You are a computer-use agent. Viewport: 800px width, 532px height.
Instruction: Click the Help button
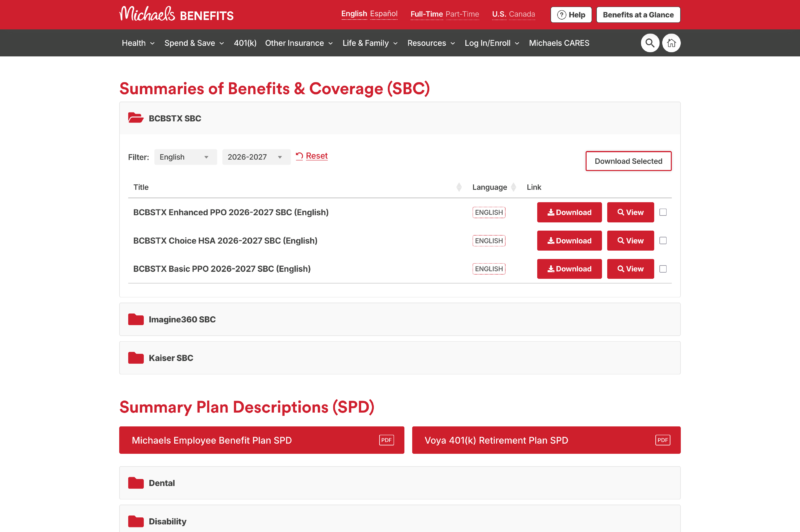(571, 15)
